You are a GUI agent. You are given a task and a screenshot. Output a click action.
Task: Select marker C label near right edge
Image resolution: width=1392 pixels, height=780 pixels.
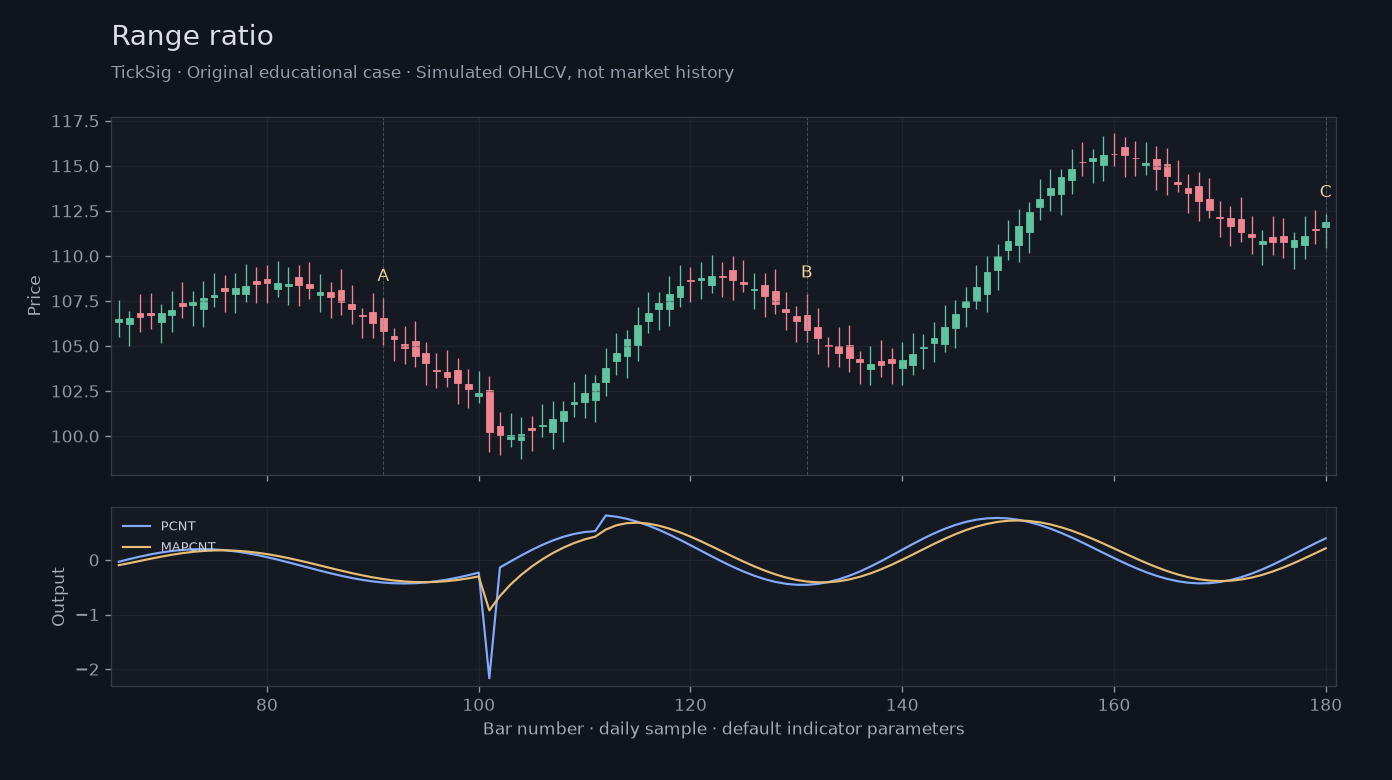[1325, 192]
